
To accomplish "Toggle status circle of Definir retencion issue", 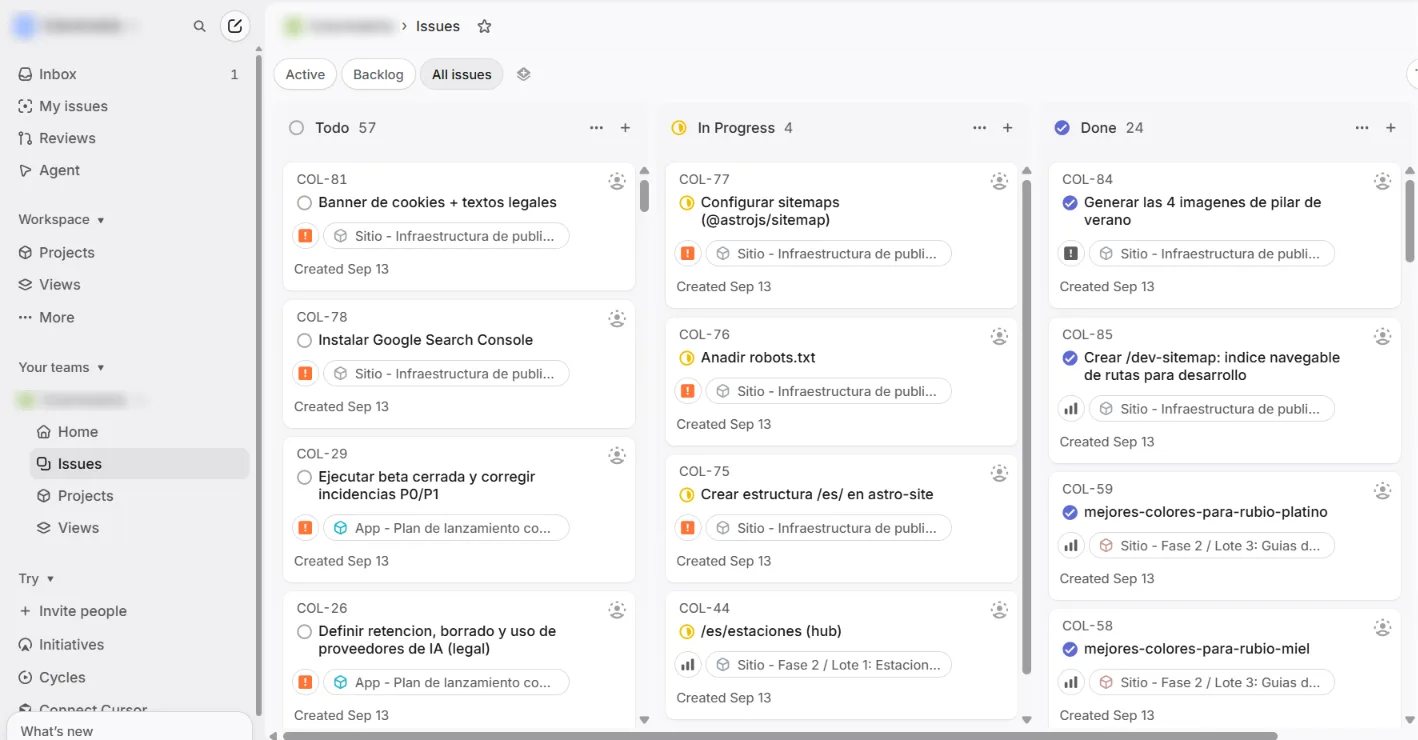I will tap(305, 632).
